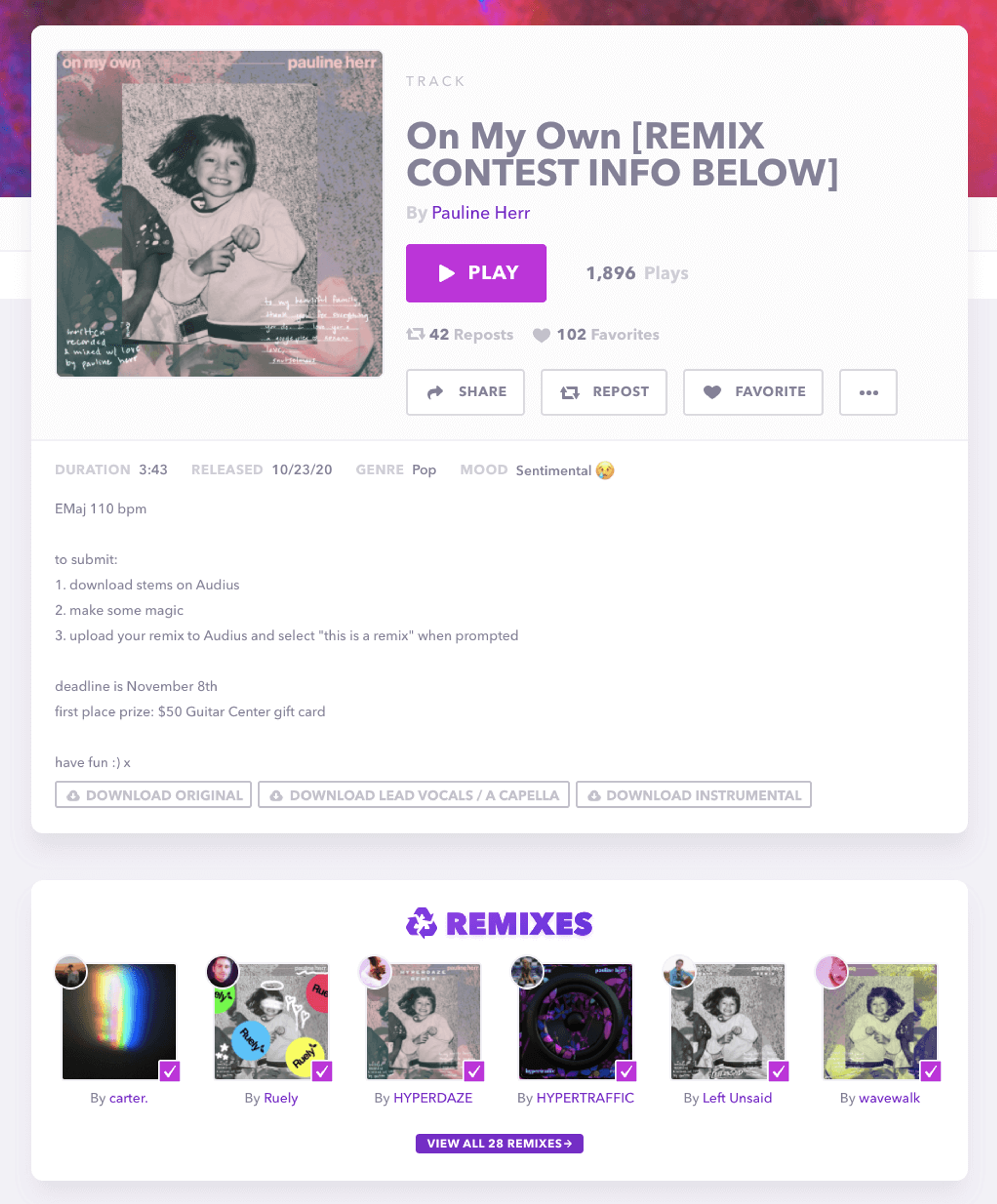Open Pauline Herr's artist profile link

coord(480,213)
